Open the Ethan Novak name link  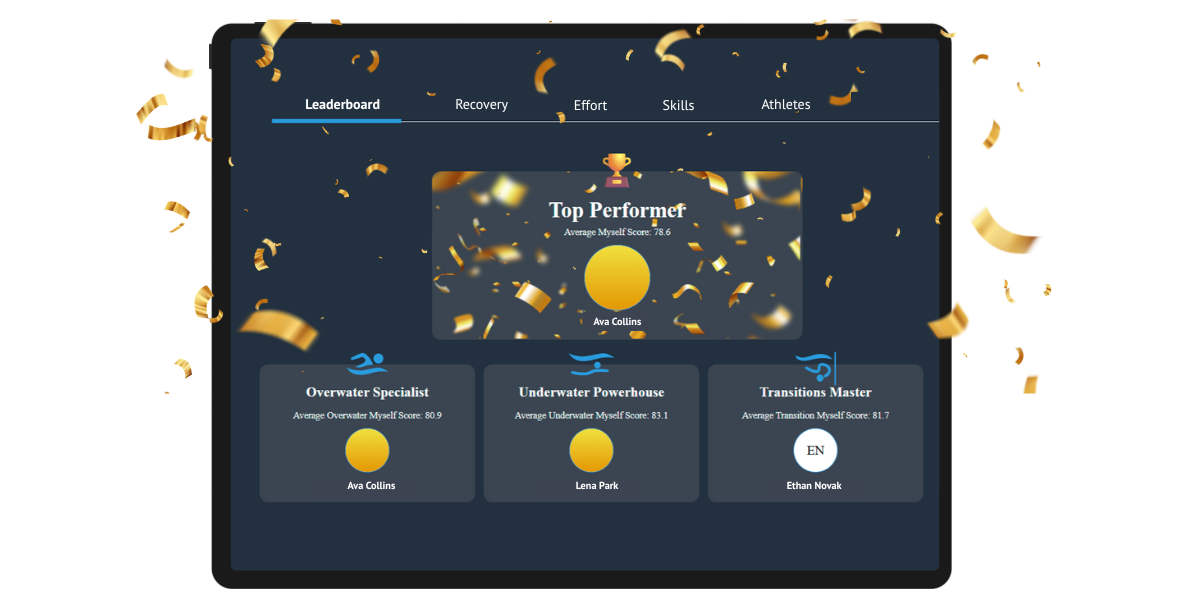click(x=814, y=486)
